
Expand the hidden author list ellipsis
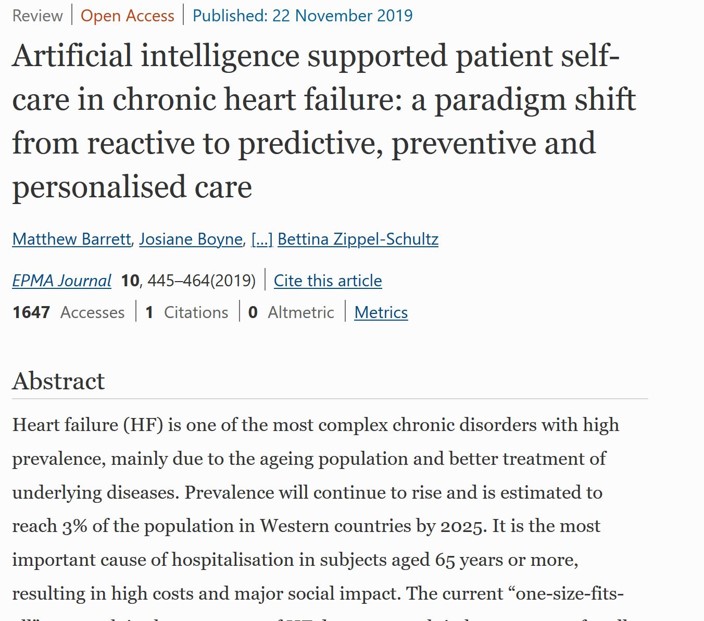pyautogui.click(x=261, y=239)
